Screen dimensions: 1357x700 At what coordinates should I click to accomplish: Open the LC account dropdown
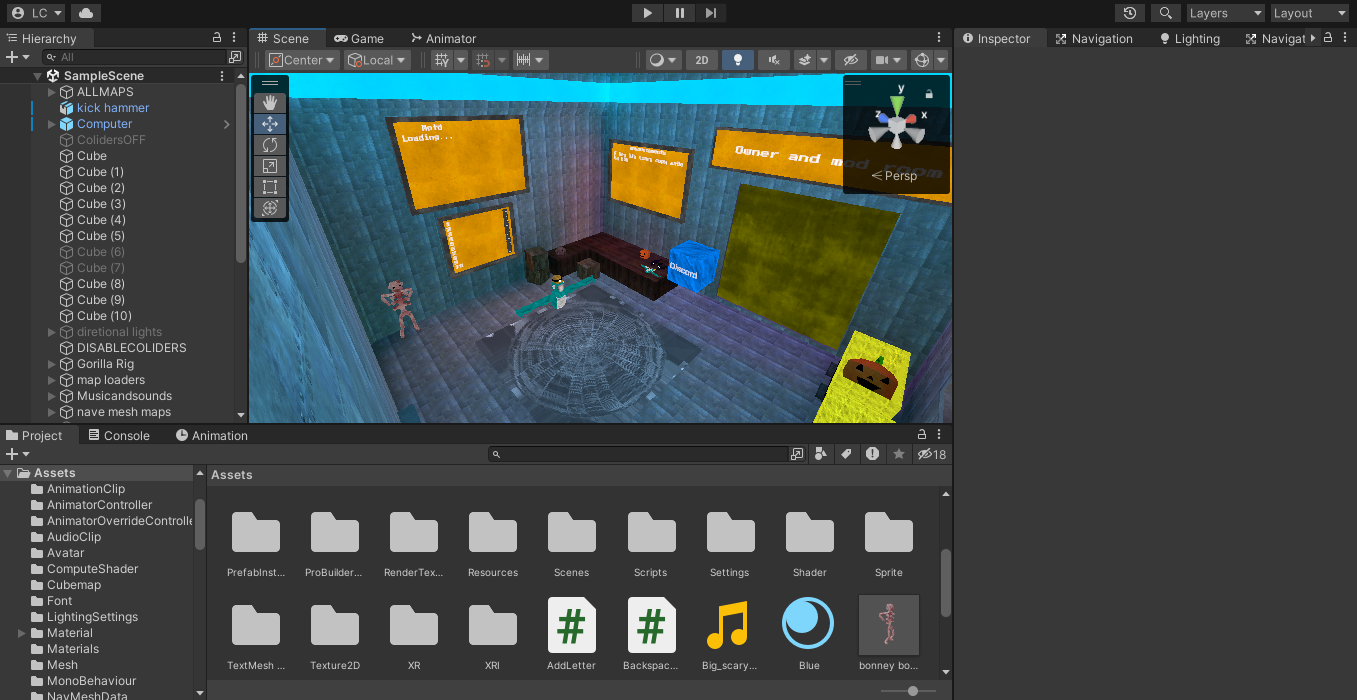click(x=37, y=13)
